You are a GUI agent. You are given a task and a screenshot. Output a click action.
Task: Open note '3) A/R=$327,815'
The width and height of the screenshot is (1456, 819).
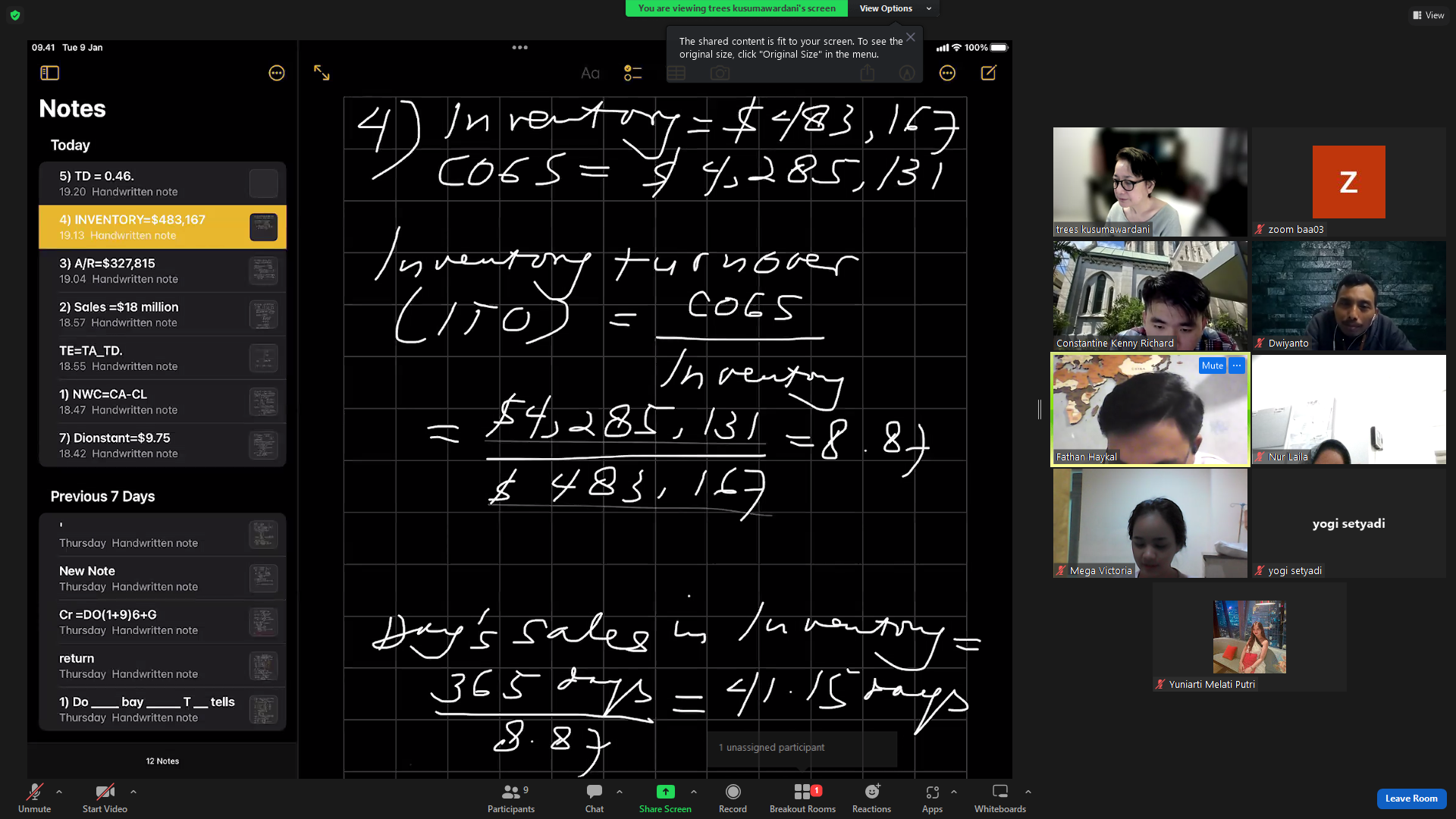pyautogui.click(x=162, y=271)
